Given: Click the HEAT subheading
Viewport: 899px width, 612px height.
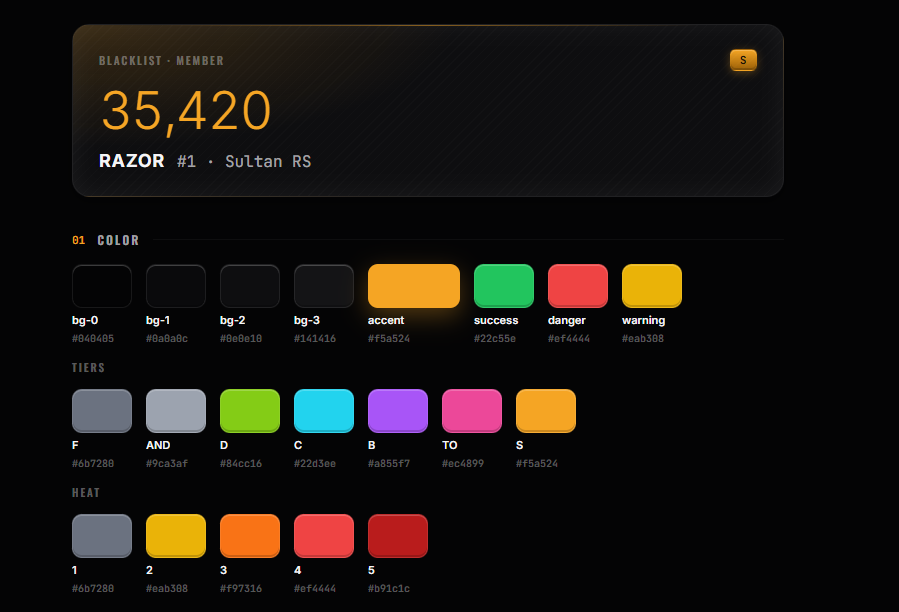Looking at the screenshot, I should (x=86, y=493).
